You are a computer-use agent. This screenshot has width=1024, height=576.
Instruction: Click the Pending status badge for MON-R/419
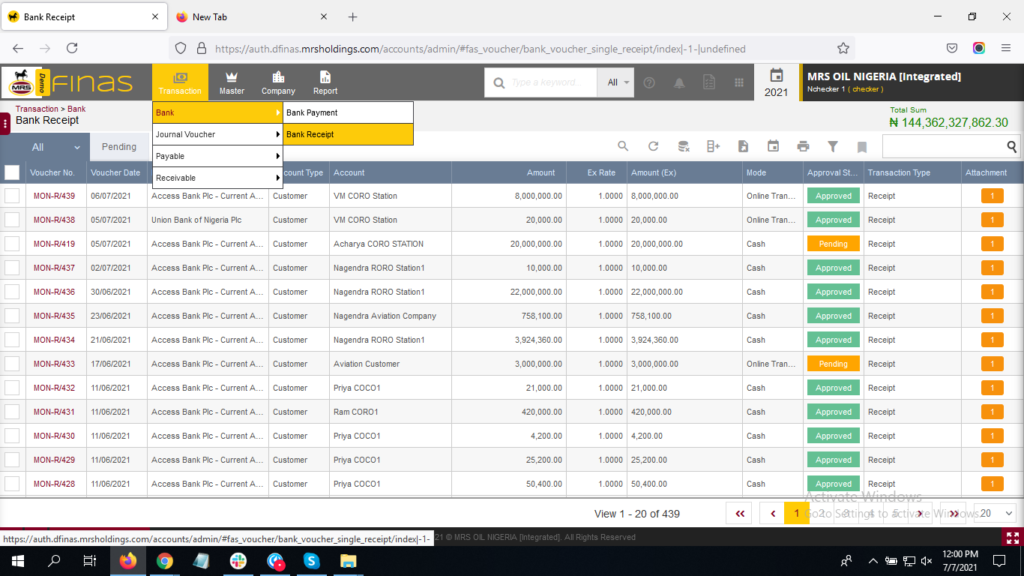pyautogui.click(x=833, y=244)
